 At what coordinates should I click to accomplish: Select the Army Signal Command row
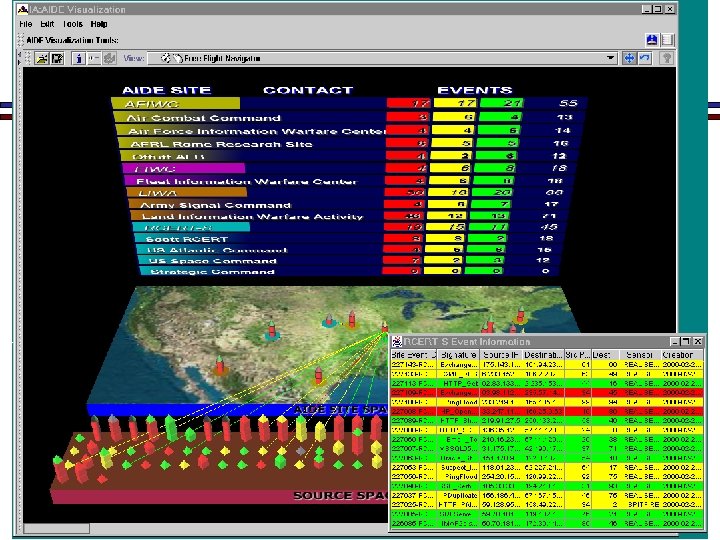[349, 204]
